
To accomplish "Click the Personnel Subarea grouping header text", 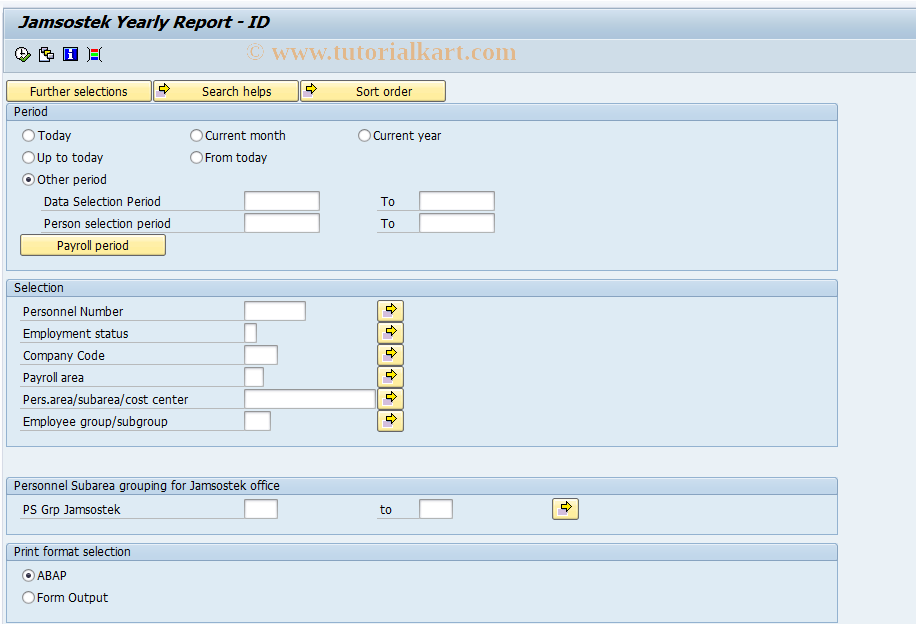I will 147,486.
